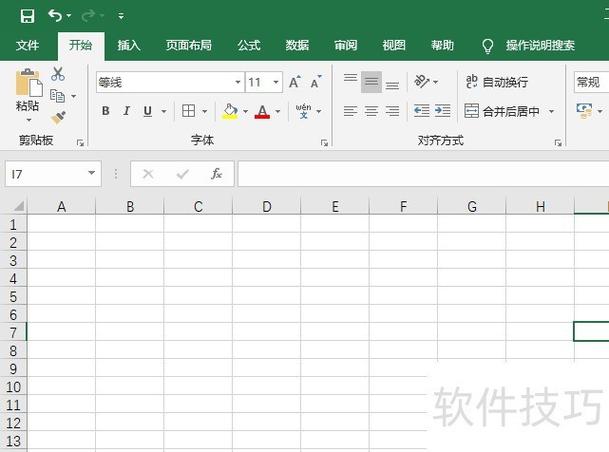Open the 剪贴板 dialog launcher
The image size is (609, 452).
click(x=80, y=143)
